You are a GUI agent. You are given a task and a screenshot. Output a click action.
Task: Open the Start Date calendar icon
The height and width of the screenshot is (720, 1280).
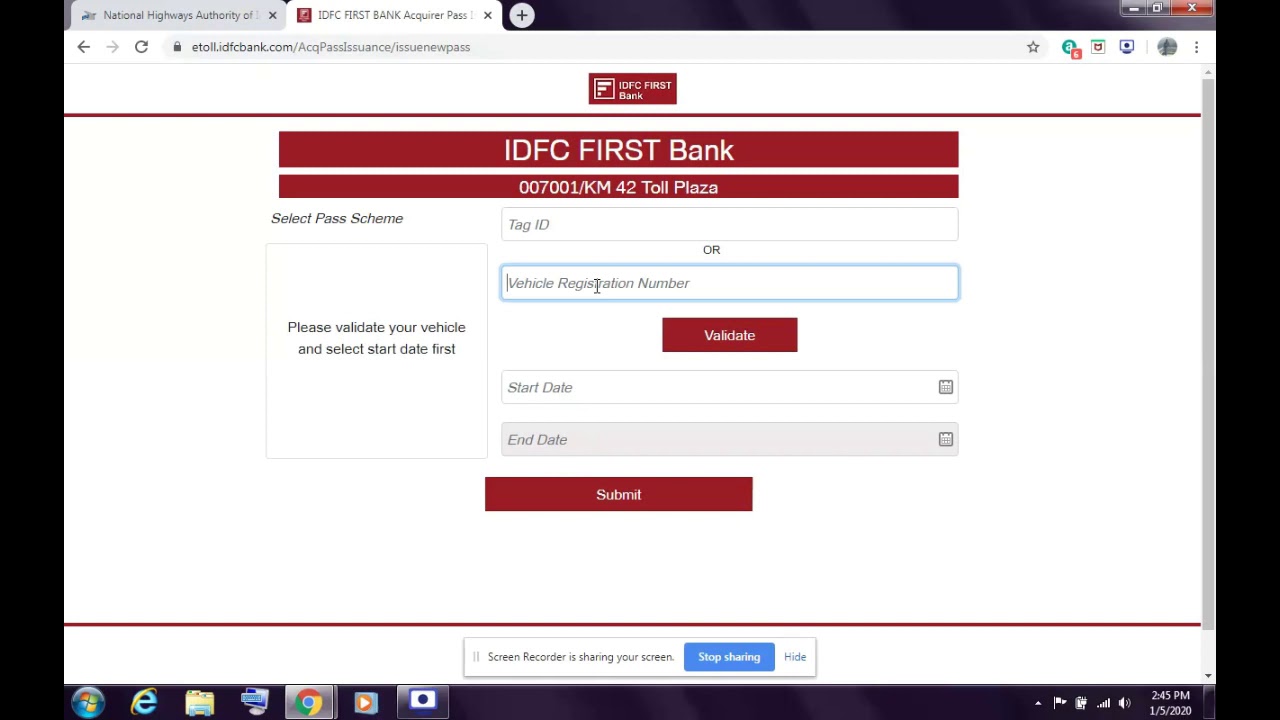pos(945,387)
